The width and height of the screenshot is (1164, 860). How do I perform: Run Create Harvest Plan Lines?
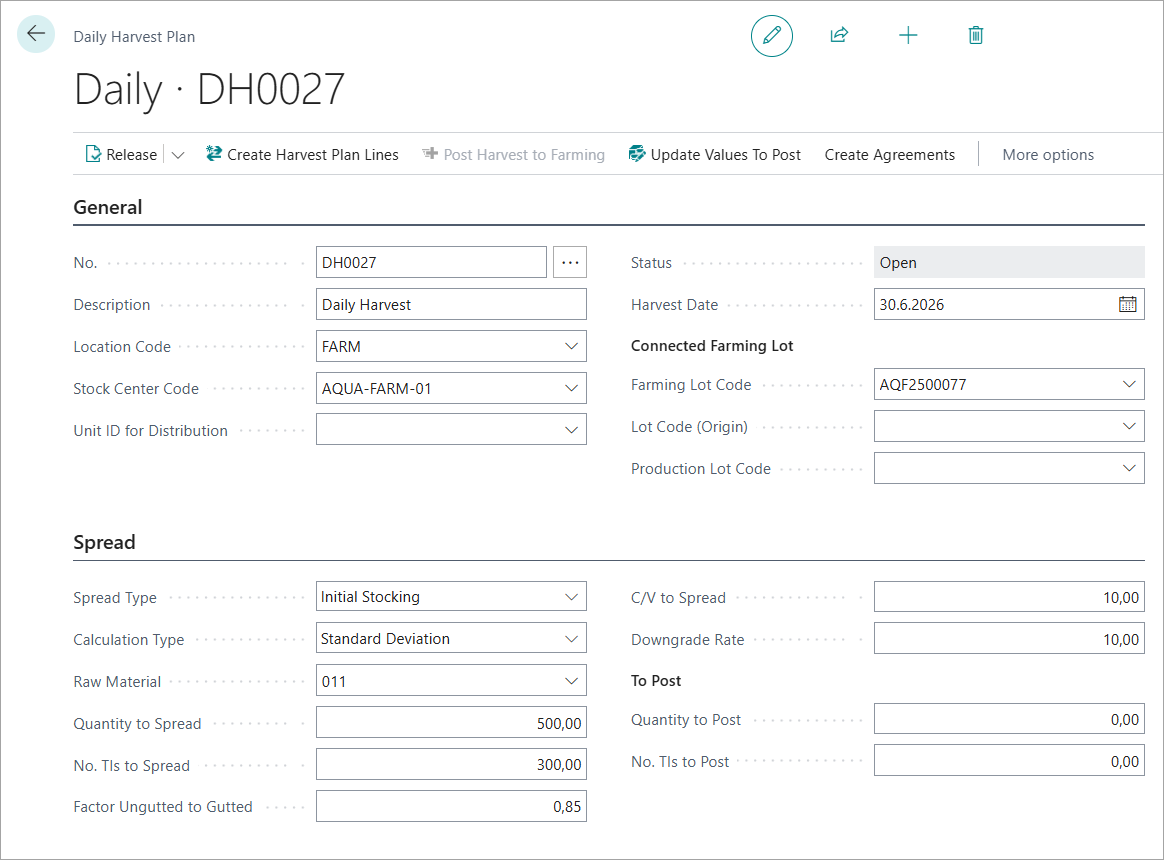[x=302, y=154]
